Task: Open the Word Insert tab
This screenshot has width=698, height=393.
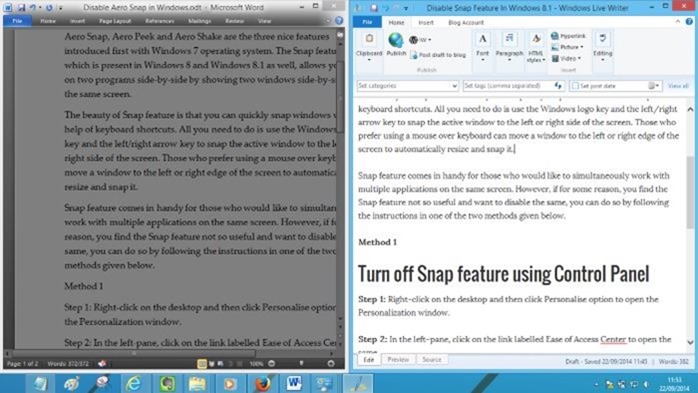Action: tap(77, 21)
